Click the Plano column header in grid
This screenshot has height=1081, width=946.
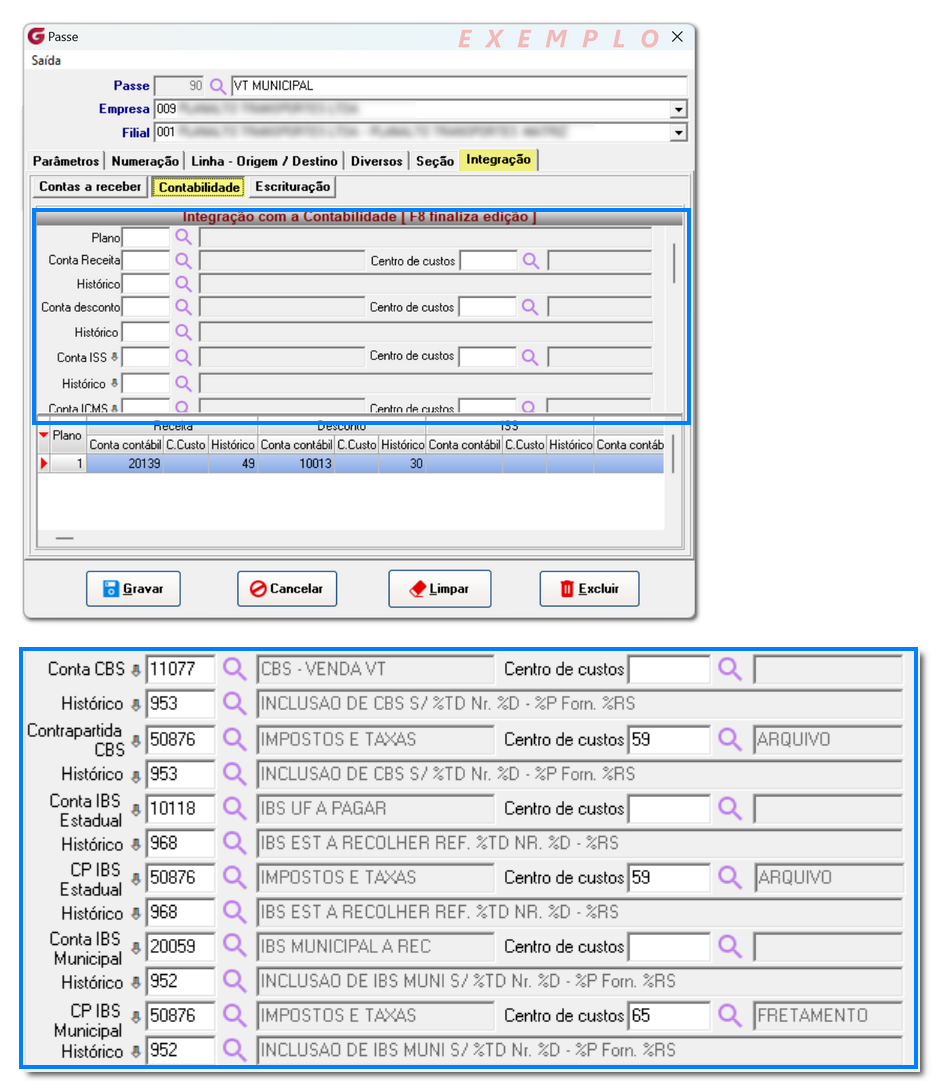pyautogui.click(x=68, y=436)
